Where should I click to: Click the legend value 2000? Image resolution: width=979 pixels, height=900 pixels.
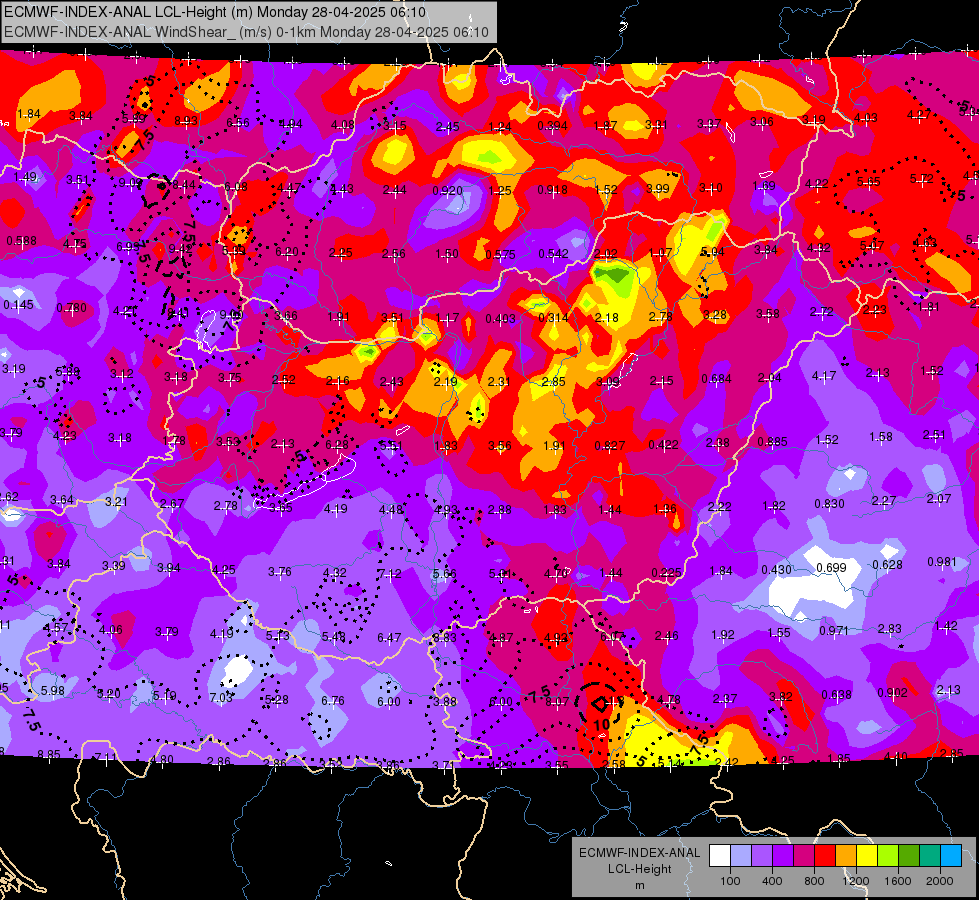tap(940, 881)
